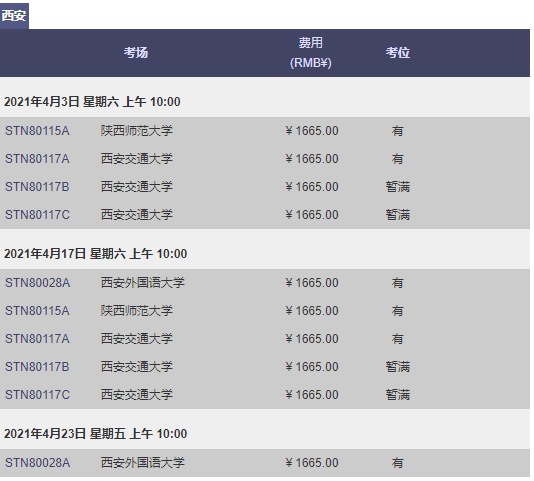Select the 2021年4月23日 星期五 date heading
534x481 pixels.
pyautogui.click(x=95, y=434)
